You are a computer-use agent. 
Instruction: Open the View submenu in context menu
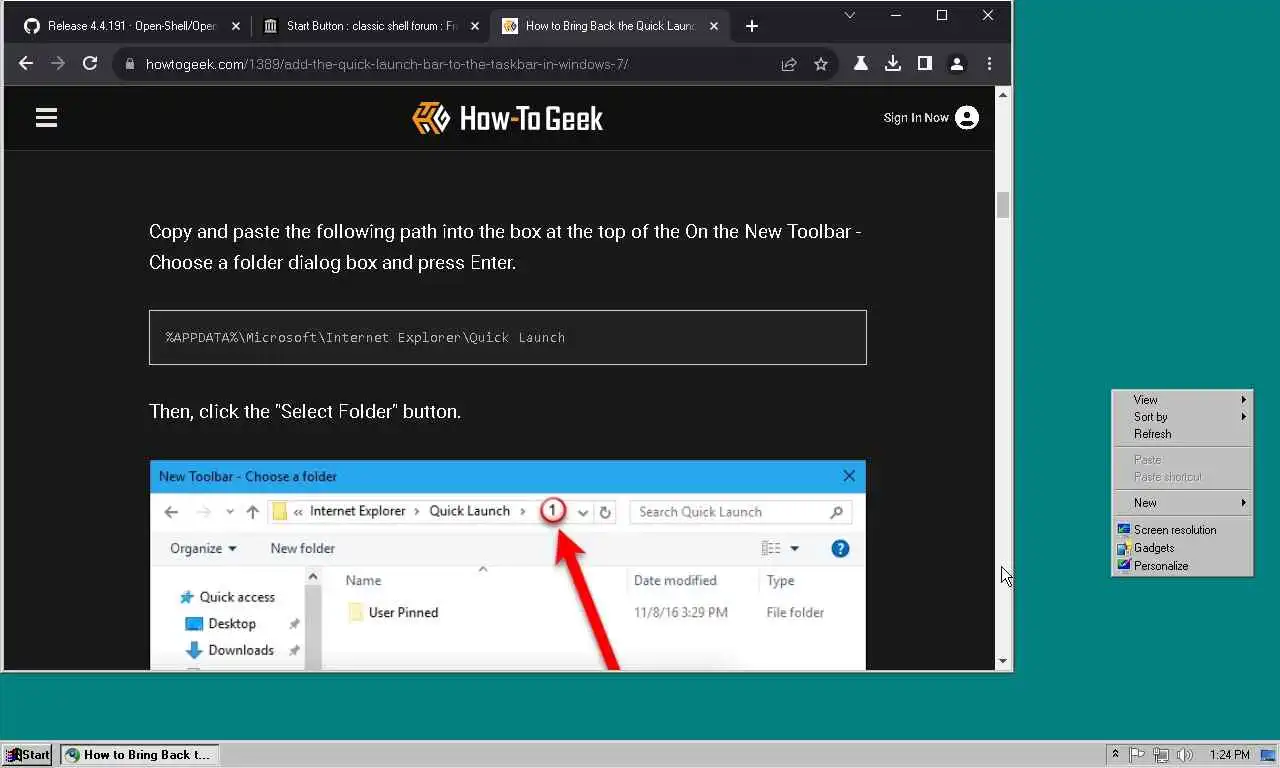pos(1182,399)
